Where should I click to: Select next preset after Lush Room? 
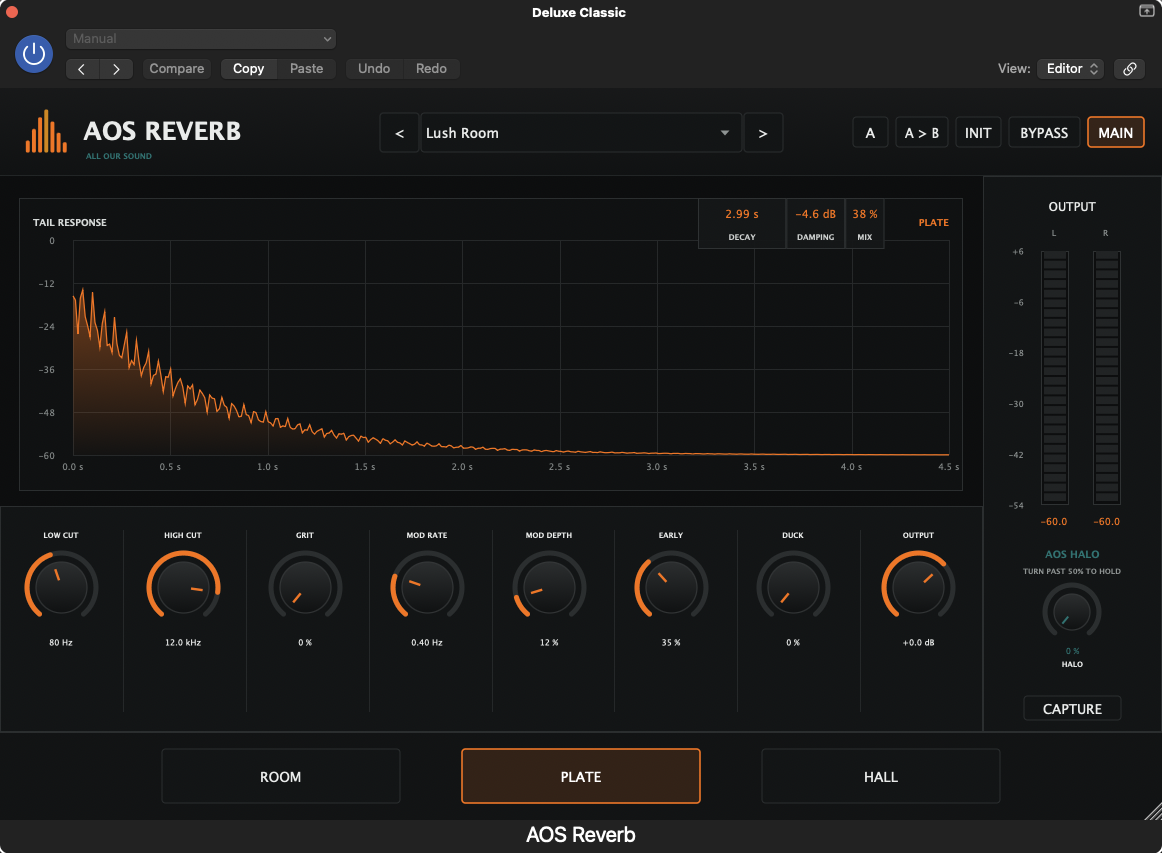tap(763, 133)
